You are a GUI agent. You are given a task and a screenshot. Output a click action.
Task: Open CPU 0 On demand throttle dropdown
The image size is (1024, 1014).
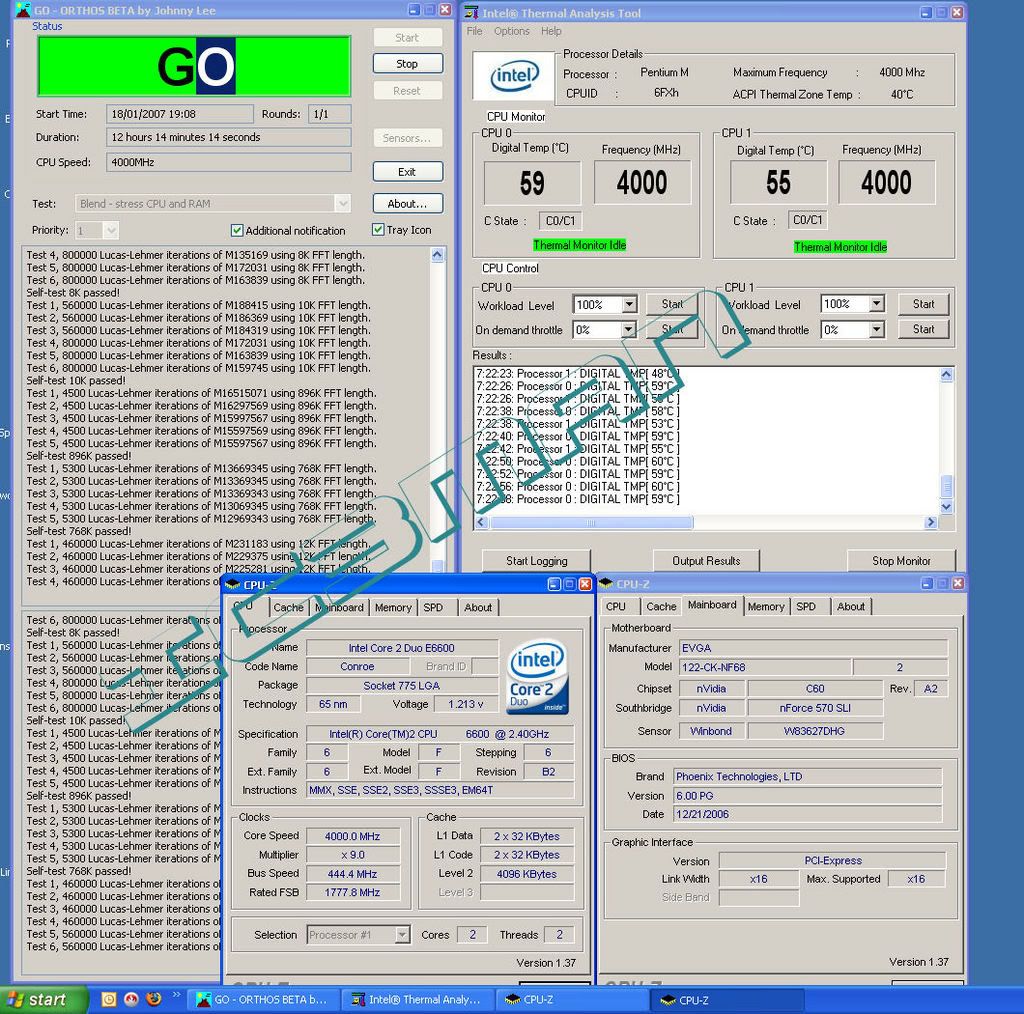point(628,330)
